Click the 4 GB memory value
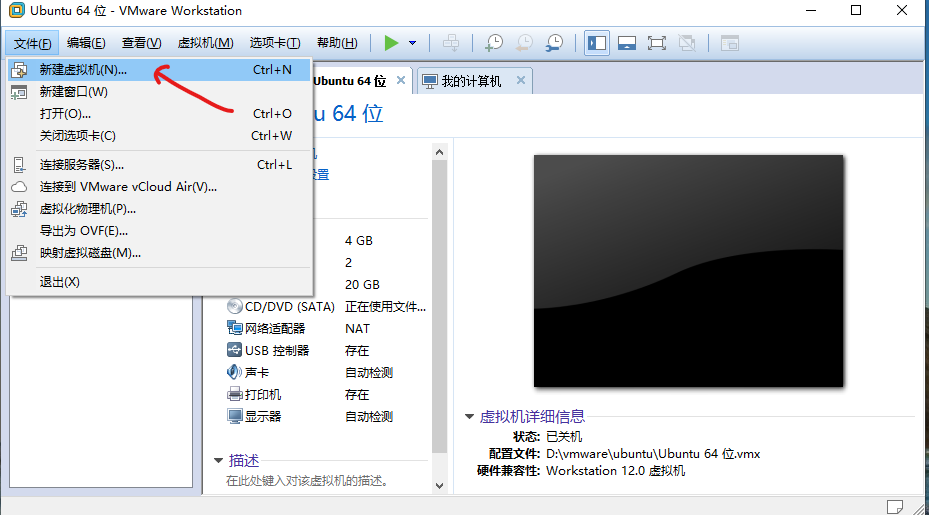 358,241
